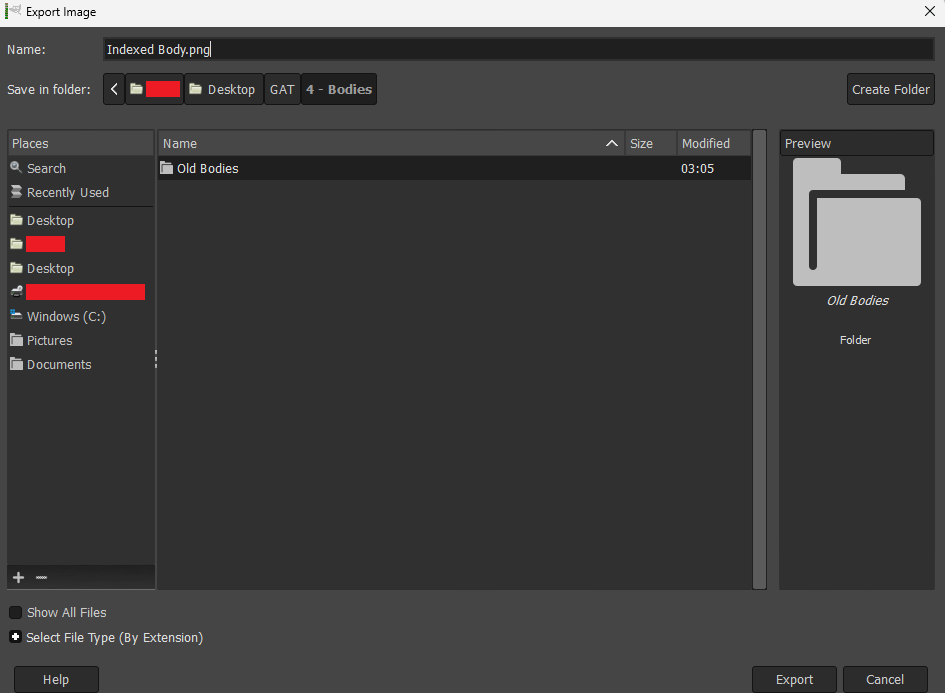This screenshot has width=945, height=693.
Task: Select the Windows (C:) drive icon
Action: [16, 316]
